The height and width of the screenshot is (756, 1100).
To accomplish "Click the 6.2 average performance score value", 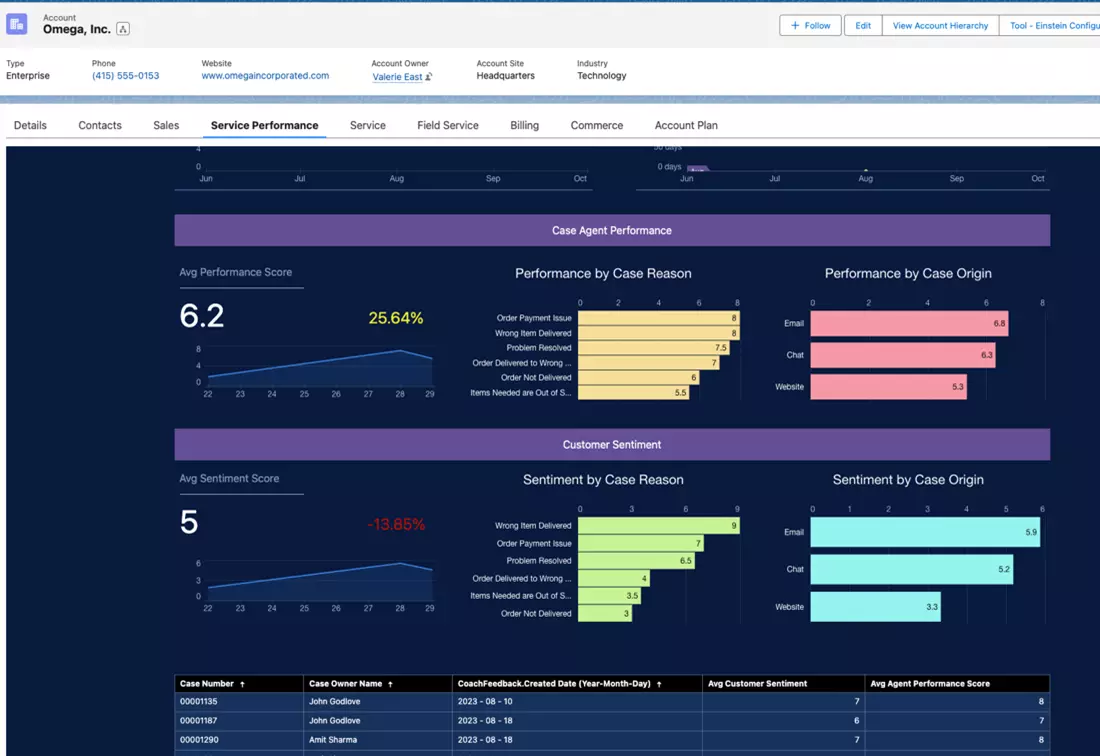I will coord(202,316).
